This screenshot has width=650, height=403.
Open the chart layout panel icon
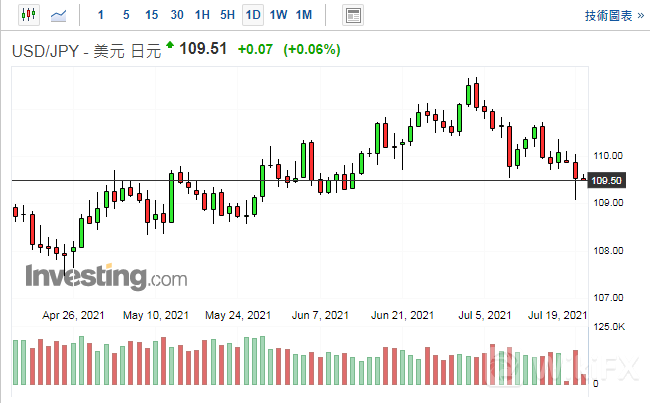tap(352, 15)
